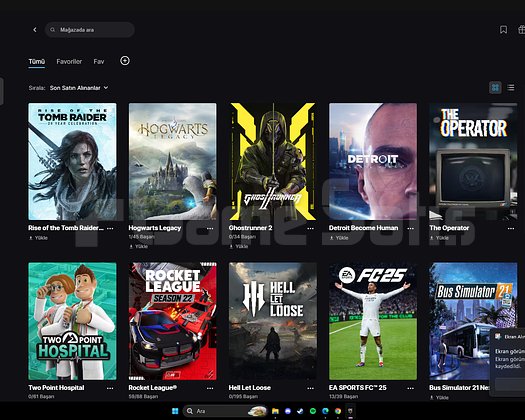Open The Operator cover art
Image resolution: width=525 pixels, height=420 pixels.
(473, 161)
